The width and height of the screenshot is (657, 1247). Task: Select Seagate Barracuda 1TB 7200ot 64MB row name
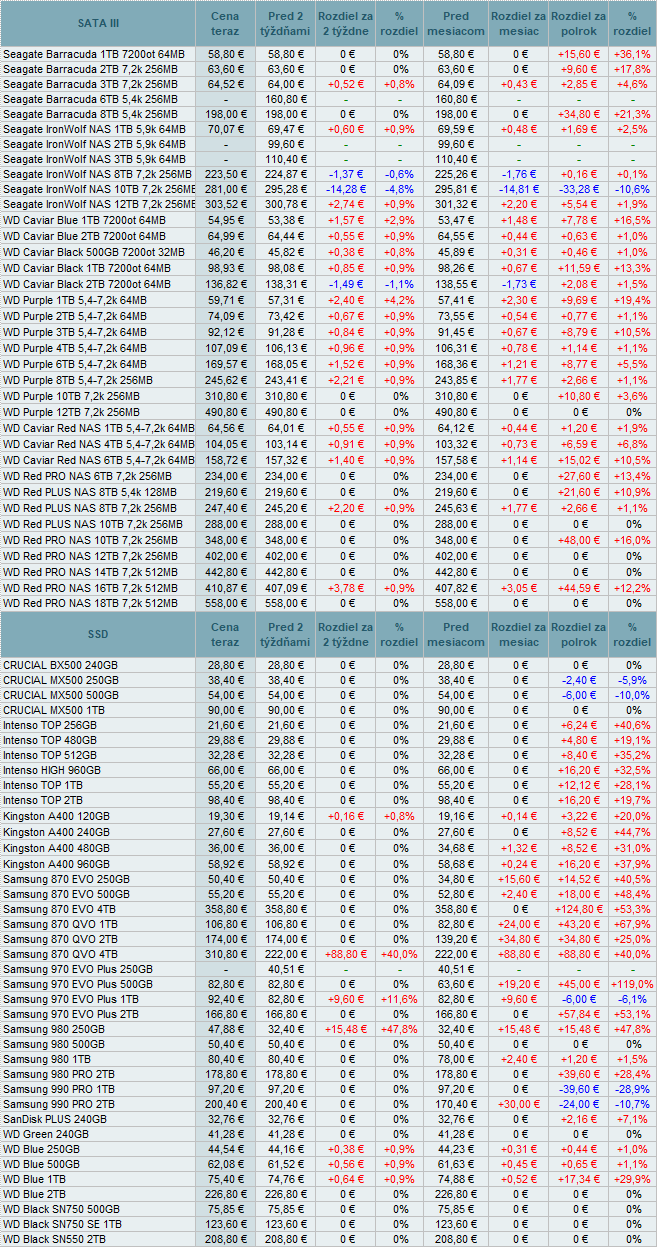tap(94, 54)
